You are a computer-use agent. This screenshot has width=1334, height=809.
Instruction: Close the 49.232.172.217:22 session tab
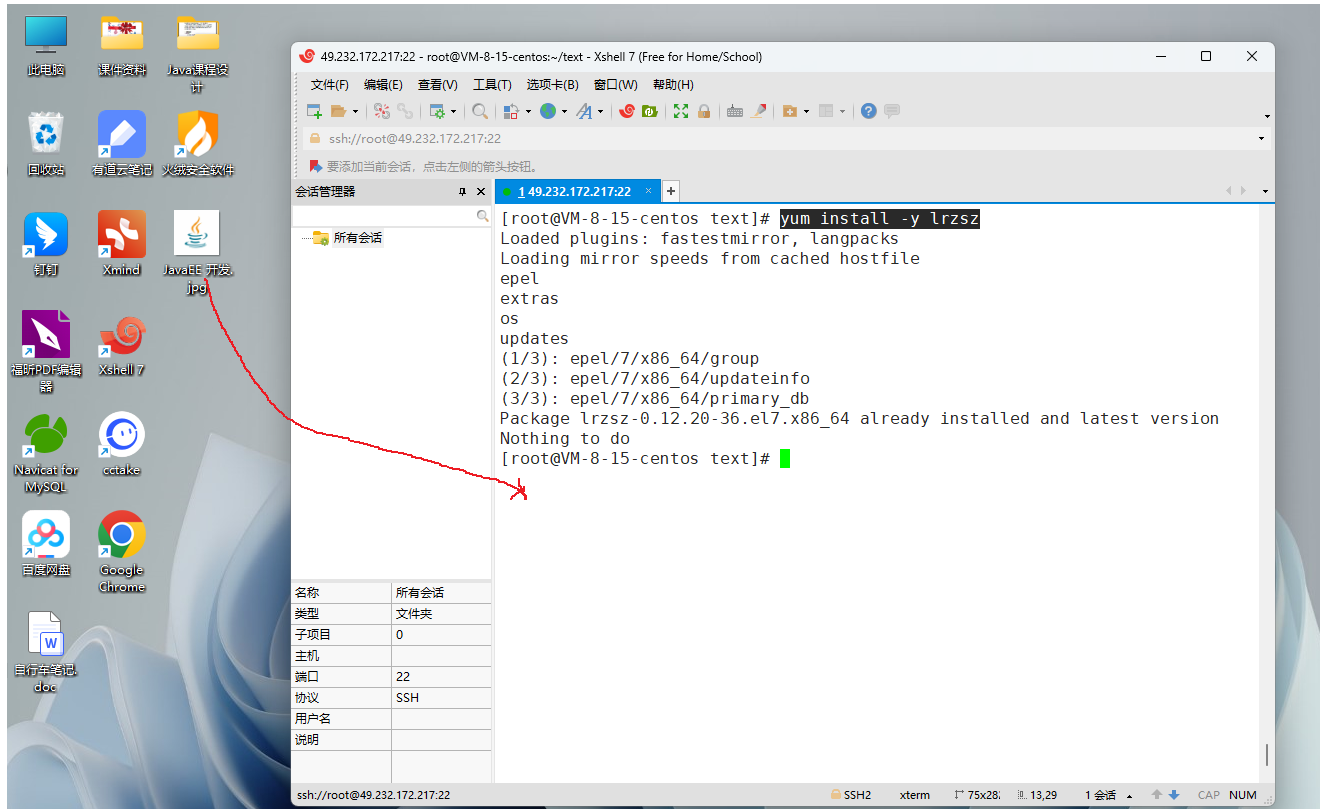coord(649,190)
